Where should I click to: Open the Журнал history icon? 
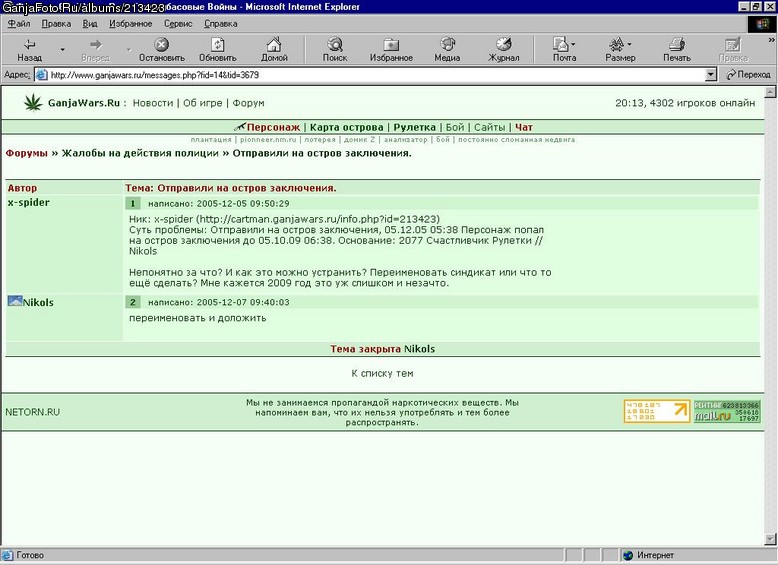pos(503,44)
